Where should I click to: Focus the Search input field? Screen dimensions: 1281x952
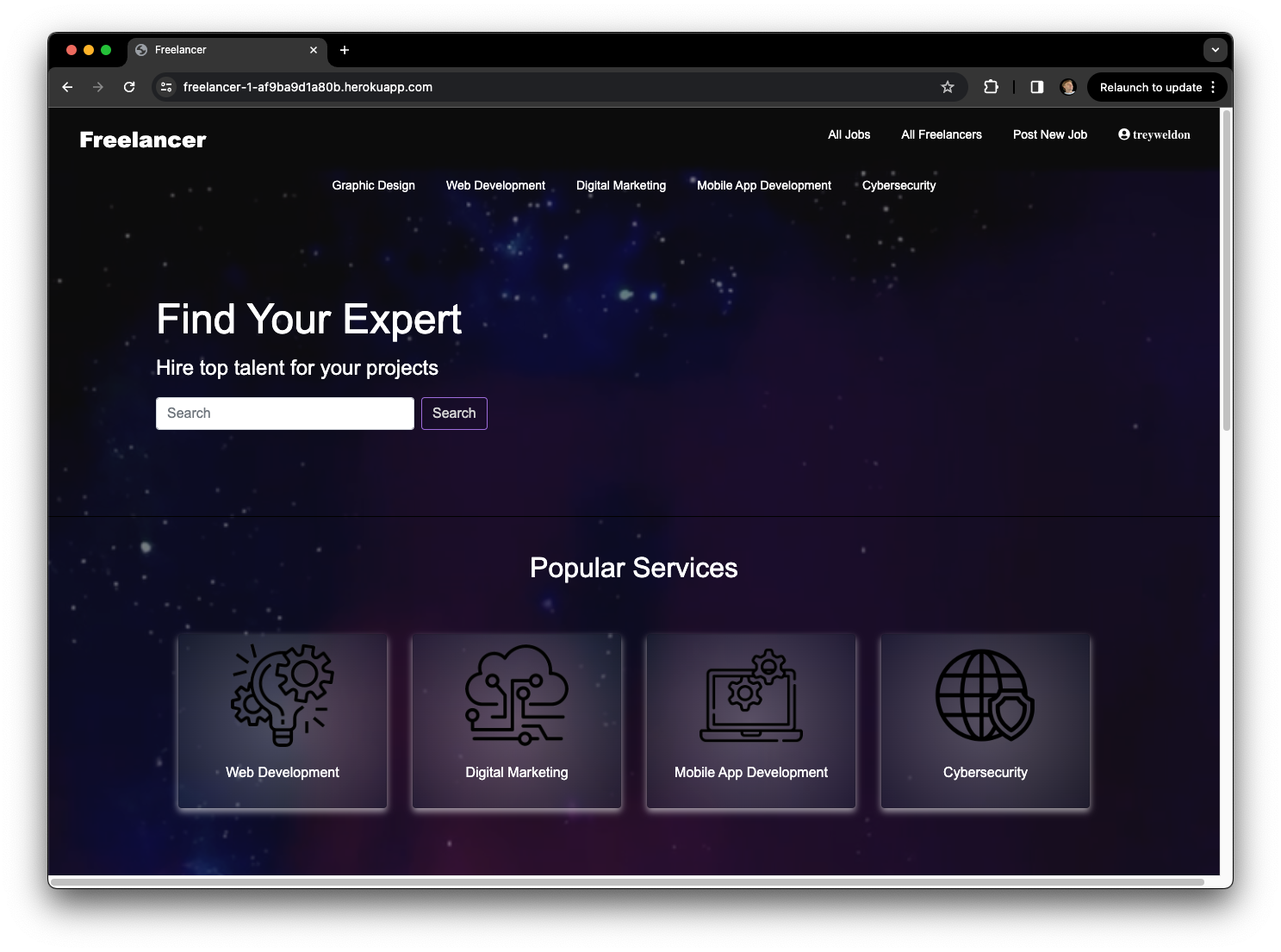coord(285,414)
